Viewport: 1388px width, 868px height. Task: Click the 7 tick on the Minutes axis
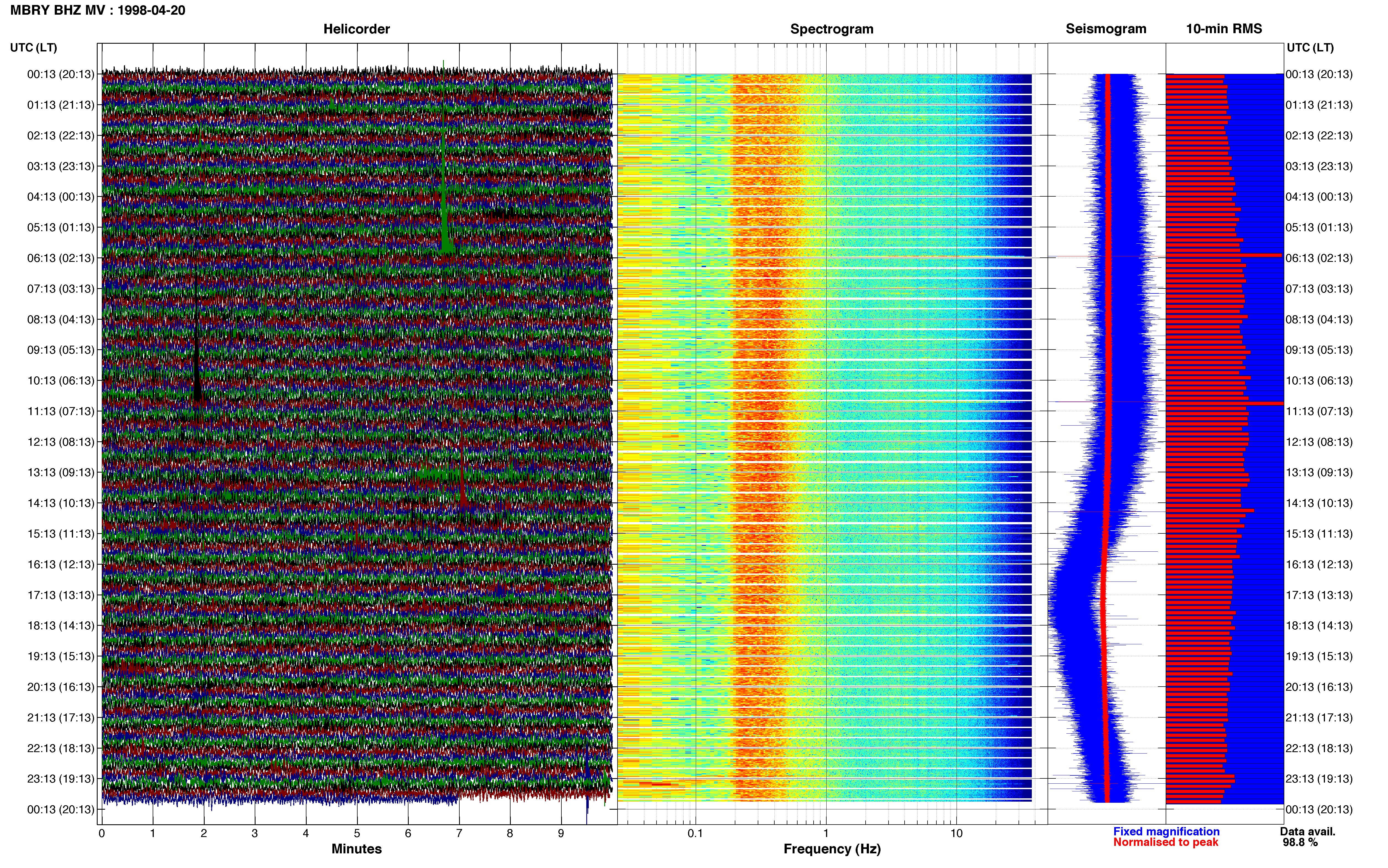coord(459,833)
